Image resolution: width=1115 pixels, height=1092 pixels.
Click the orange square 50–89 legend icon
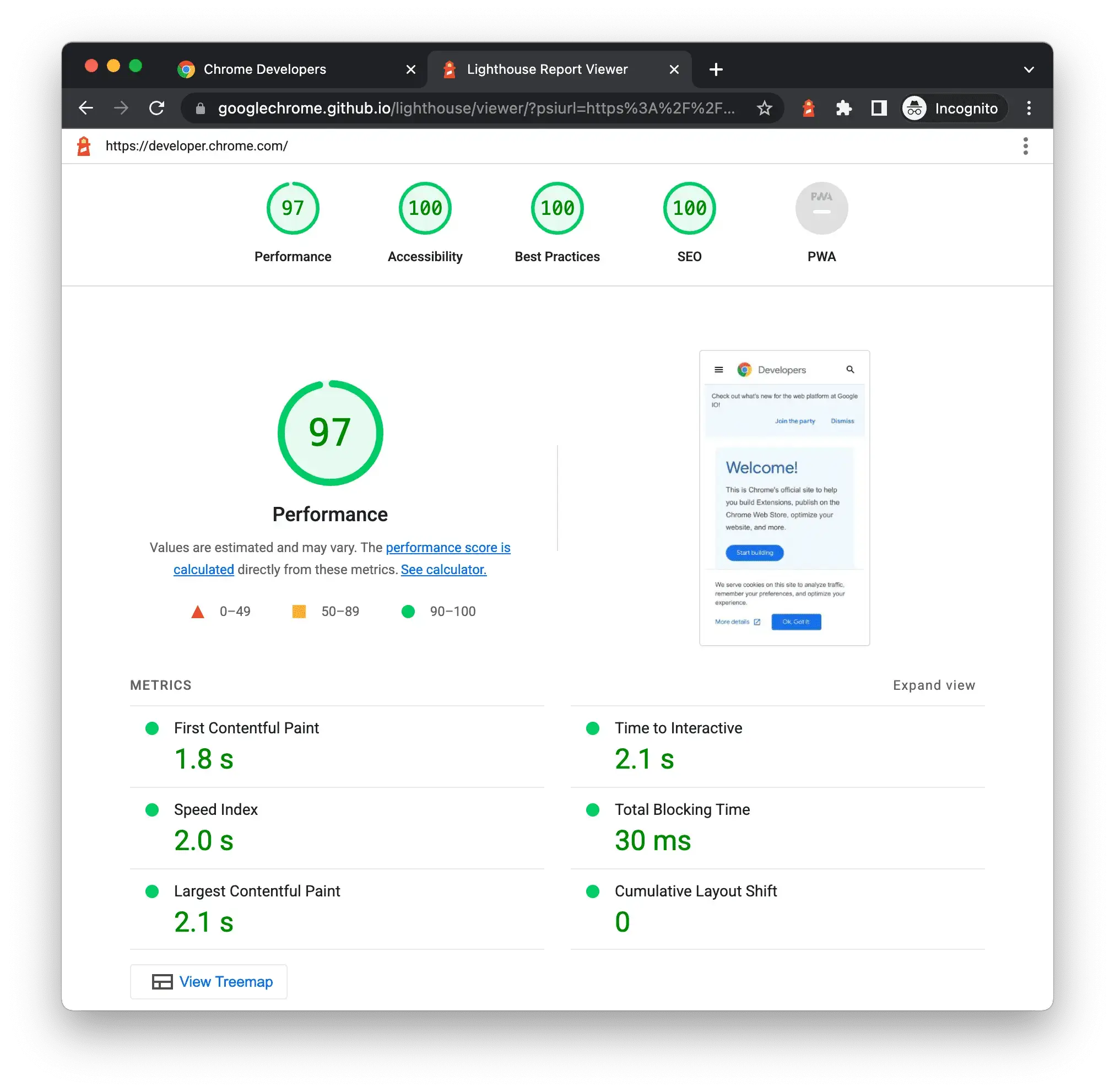click(x=299, y=612)
